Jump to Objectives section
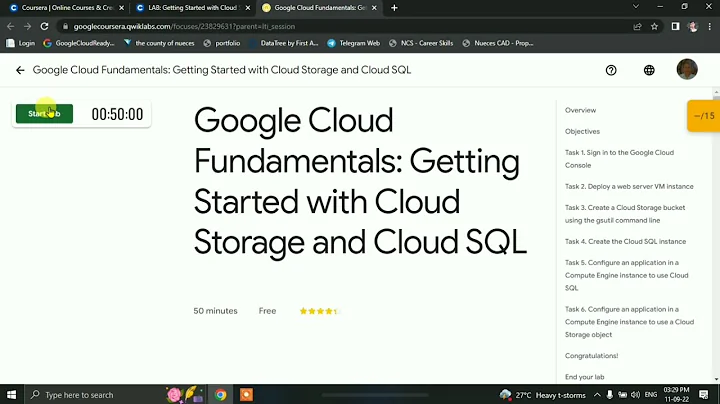 coord(582,131)
